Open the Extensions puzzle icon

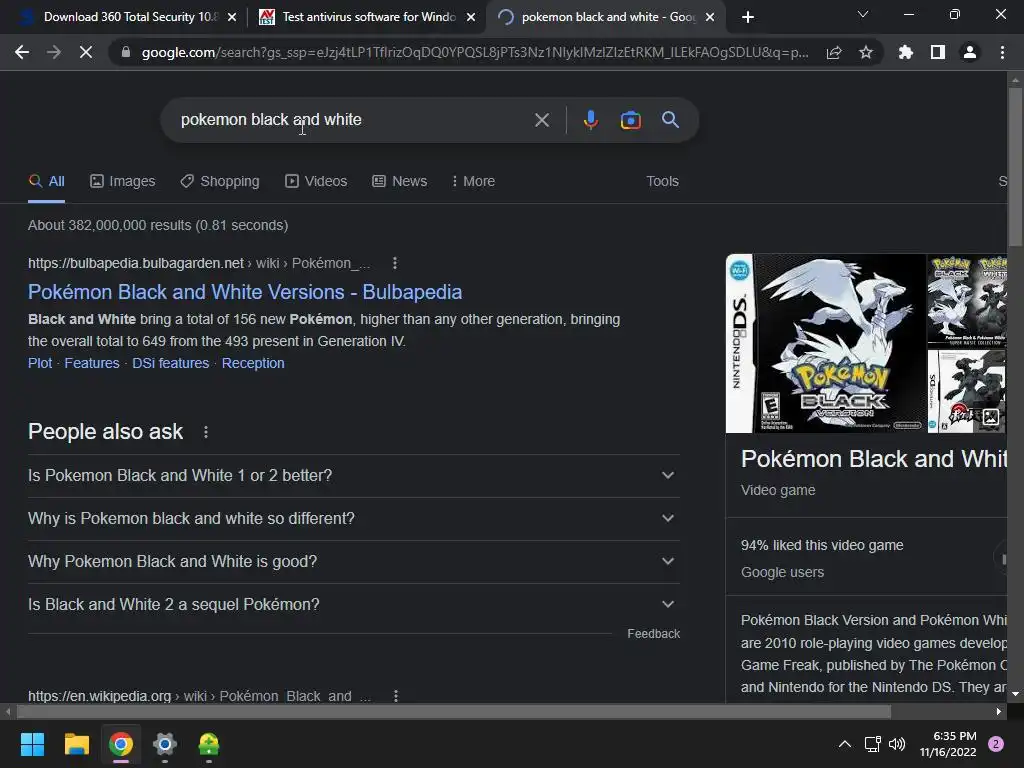pyautogui.click(x=906, y=52)
